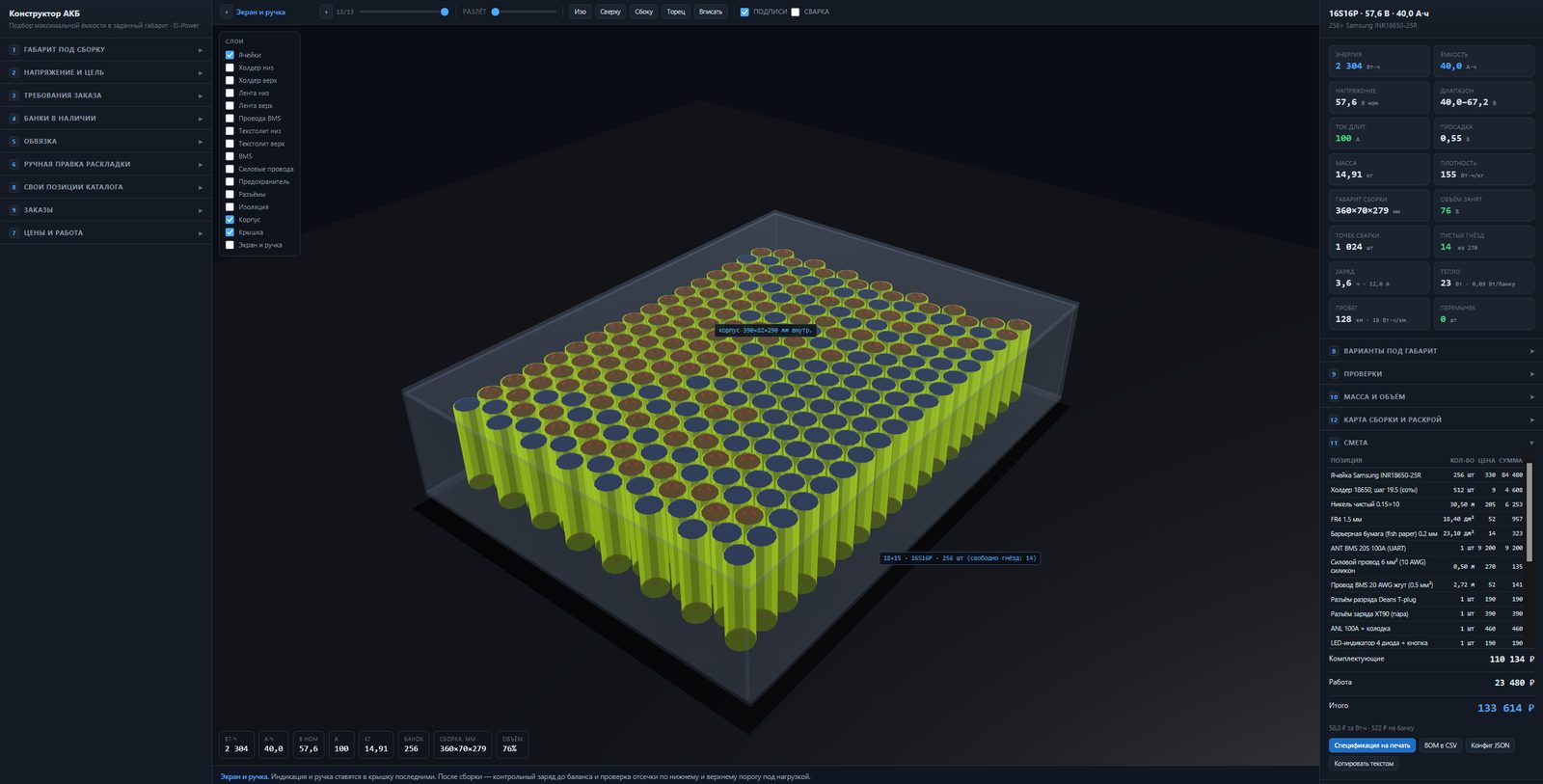Click the РАЗЛЁТ explode slider handle
Screen dimensions: 1543x784
(x=496, y=12)
